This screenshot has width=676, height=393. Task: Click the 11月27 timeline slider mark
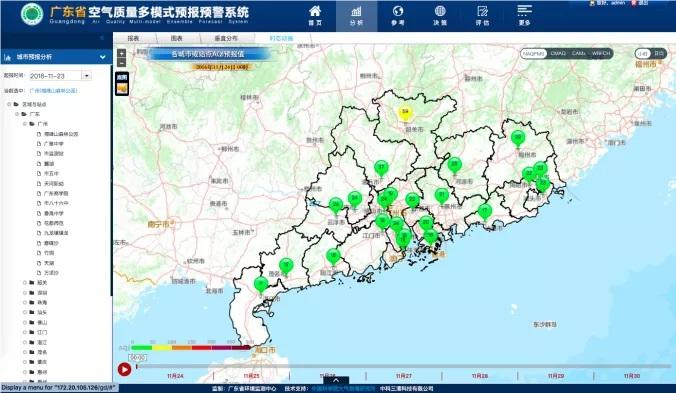(x=404, y=376)
